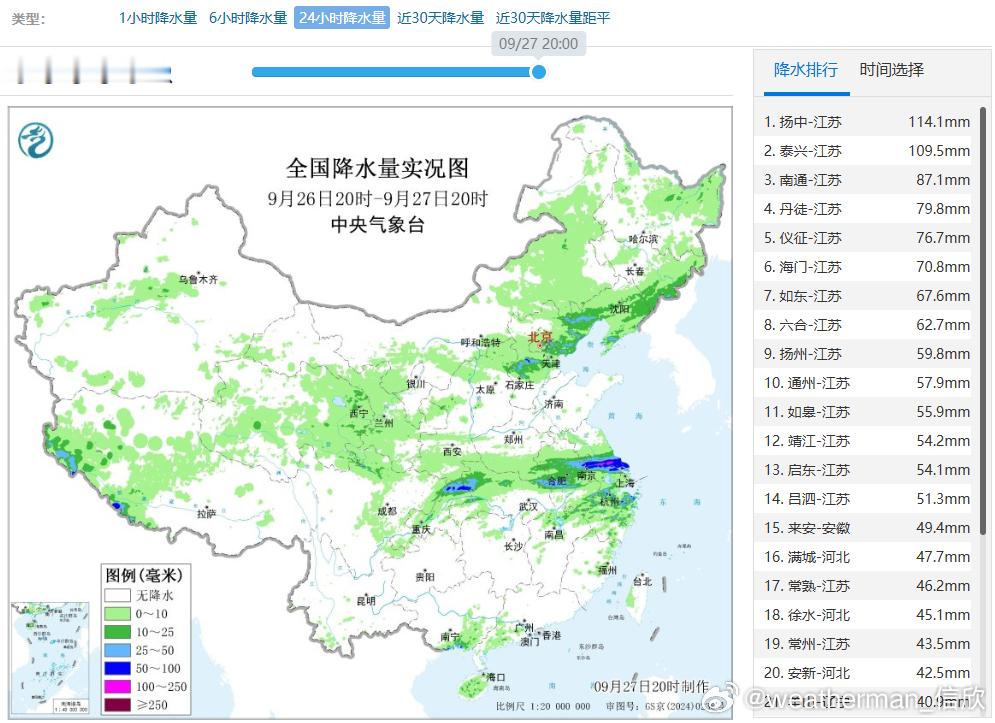The image size is (995, 723).
Task: Open 近30天降水量 view
Action: (x=440, y=18)
